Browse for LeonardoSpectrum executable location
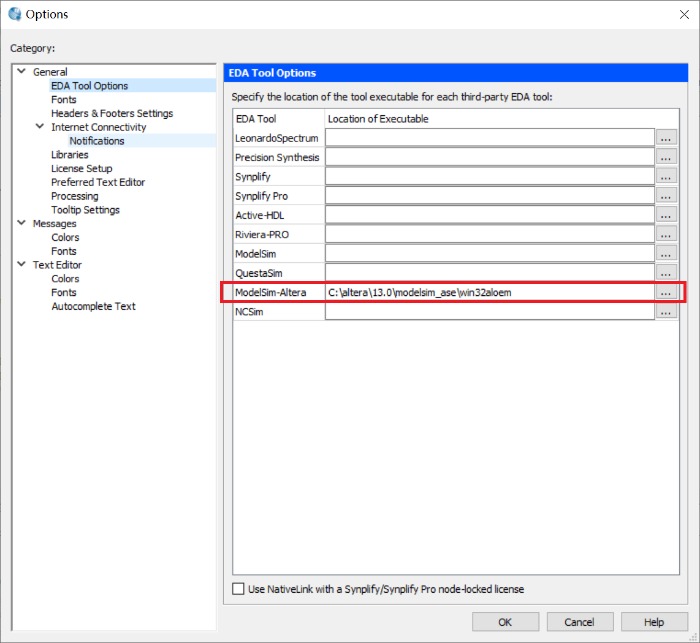This screenshot has height=643, width=700. (x=666, y=138)
